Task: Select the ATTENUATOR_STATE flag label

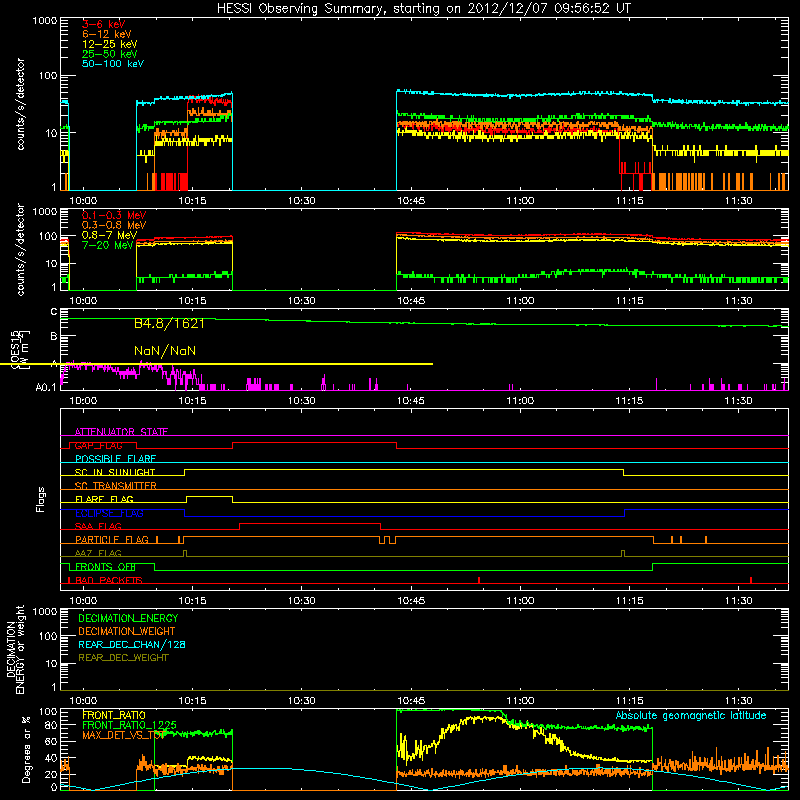Action: pos(121,432)
